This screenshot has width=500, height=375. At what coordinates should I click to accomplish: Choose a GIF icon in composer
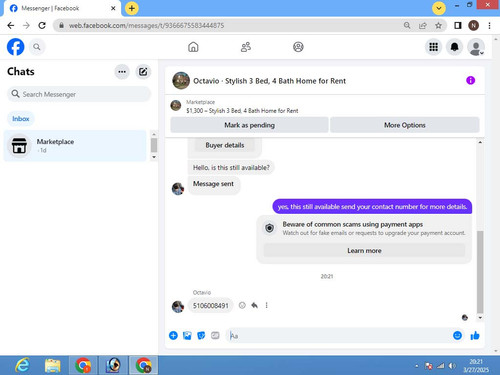point(215,336)
